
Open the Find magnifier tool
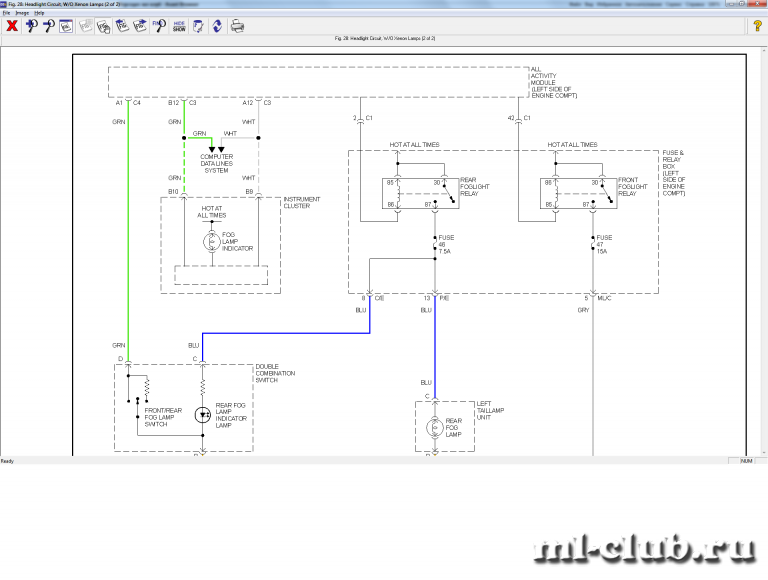coord(158,26)
